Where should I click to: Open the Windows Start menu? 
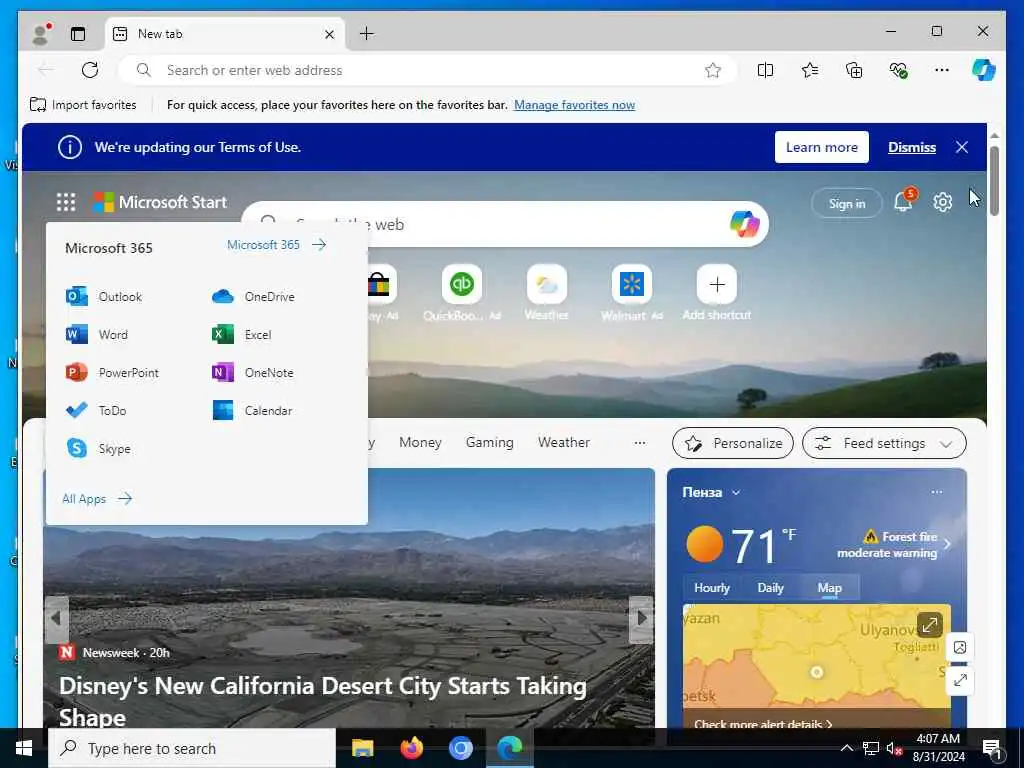tap(24, 748)
